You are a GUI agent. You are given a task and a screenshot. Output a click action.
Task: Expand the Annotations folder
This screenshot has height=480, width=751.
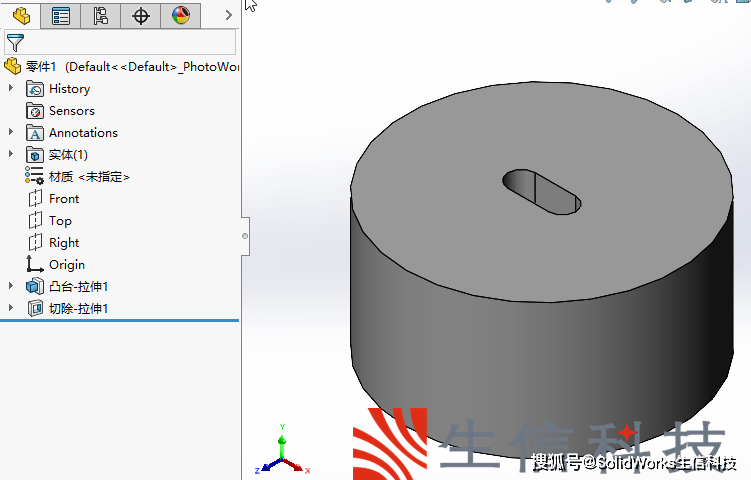click(x=11, y=133)
